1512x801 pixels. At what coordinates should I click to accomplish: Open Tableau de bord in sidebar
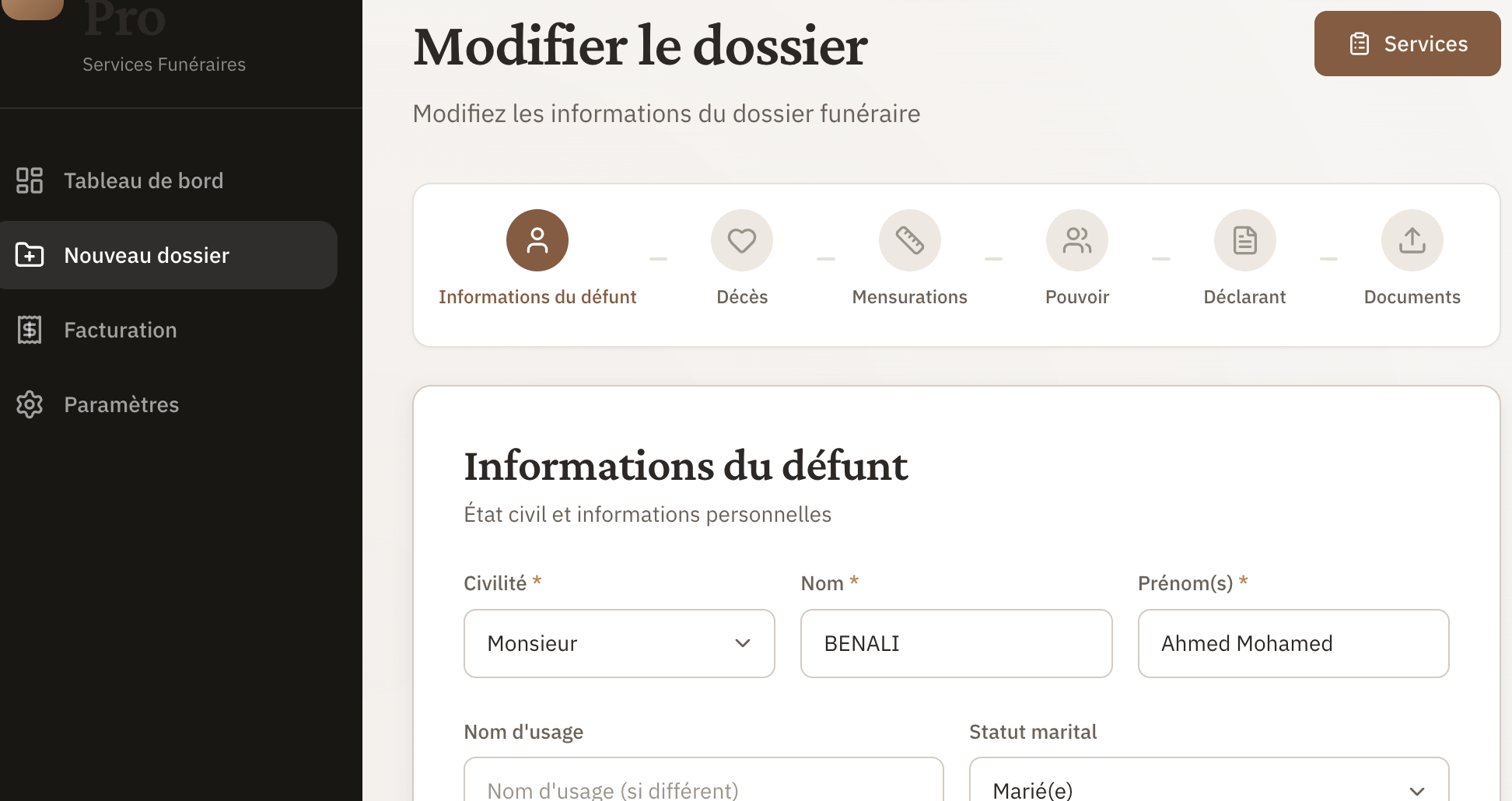click(144, 180)
